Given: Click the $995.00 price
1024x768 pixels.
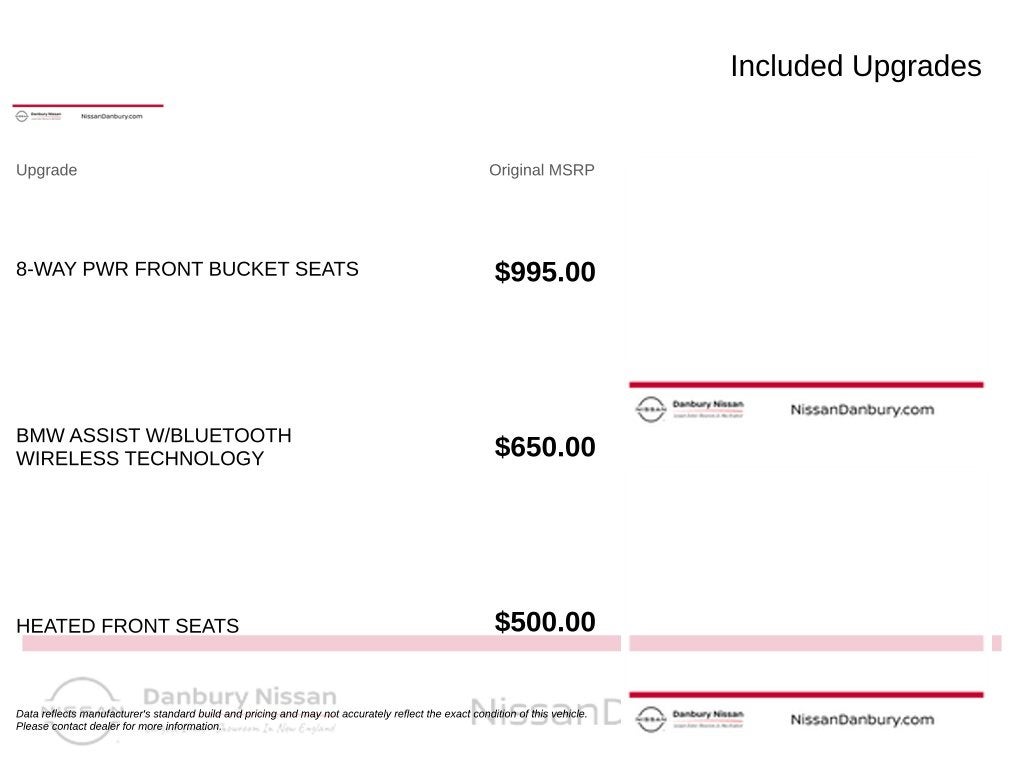Looking at the screenshot, I should pyautogui.click(x=545, y=272).
